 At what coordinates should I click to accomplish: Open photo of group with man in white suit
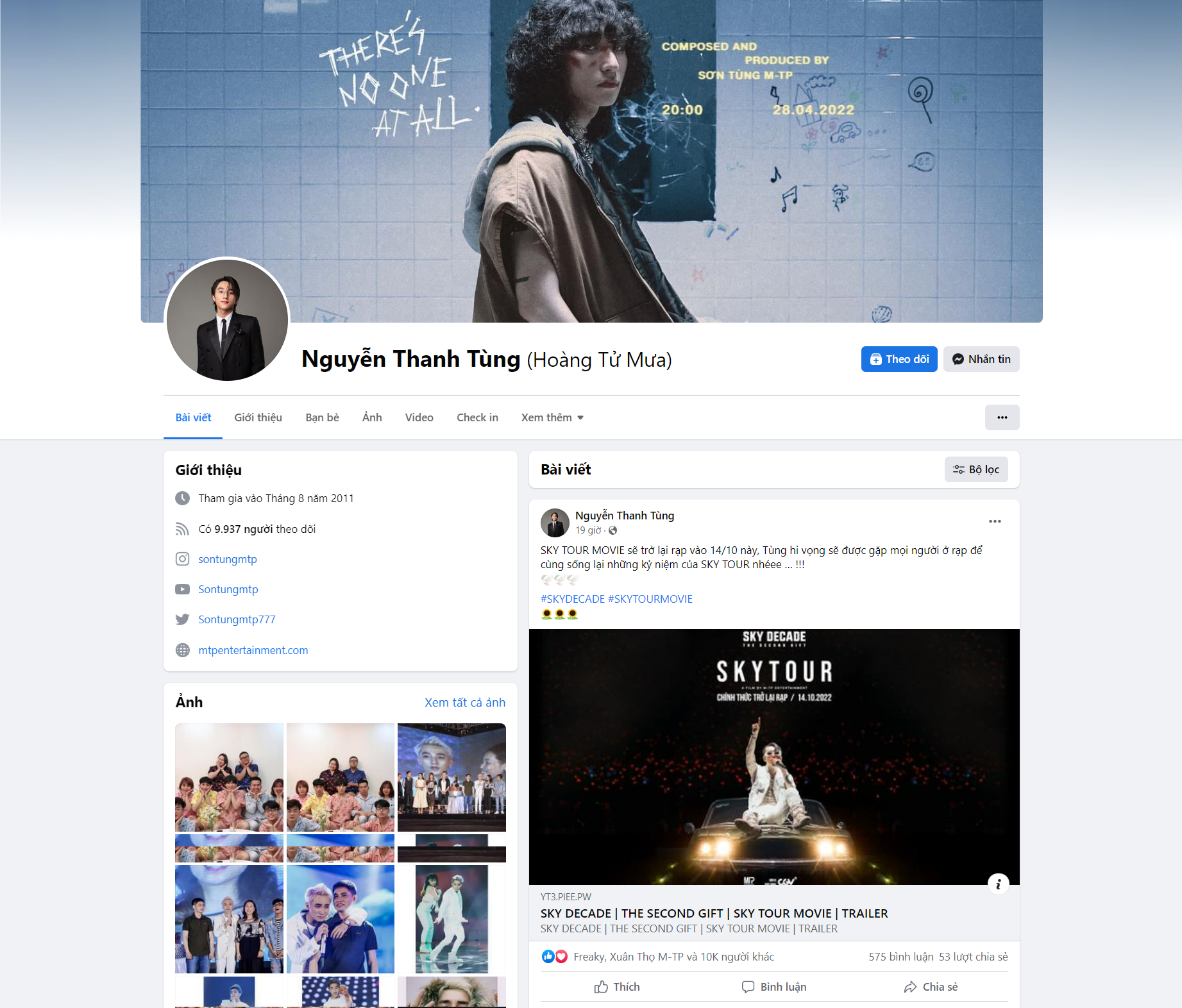(229, 919)
